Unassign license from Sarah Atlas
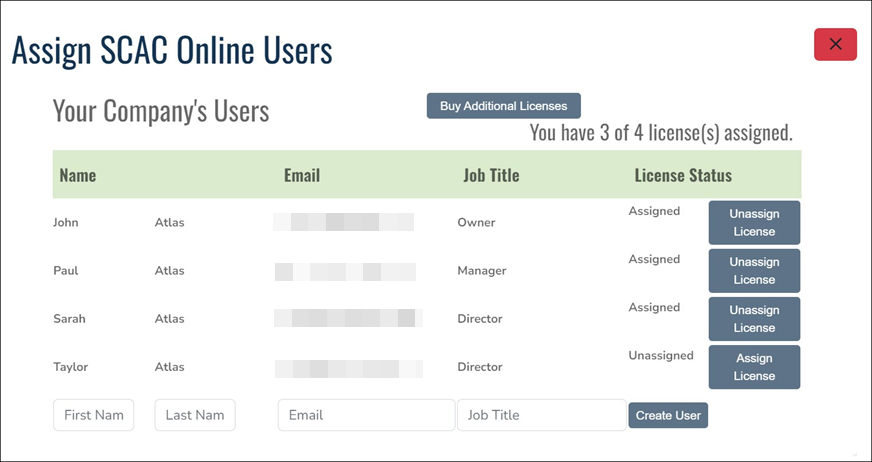Image resolution: width=872 pixels, height=462 pixels. tap(754, 319)
